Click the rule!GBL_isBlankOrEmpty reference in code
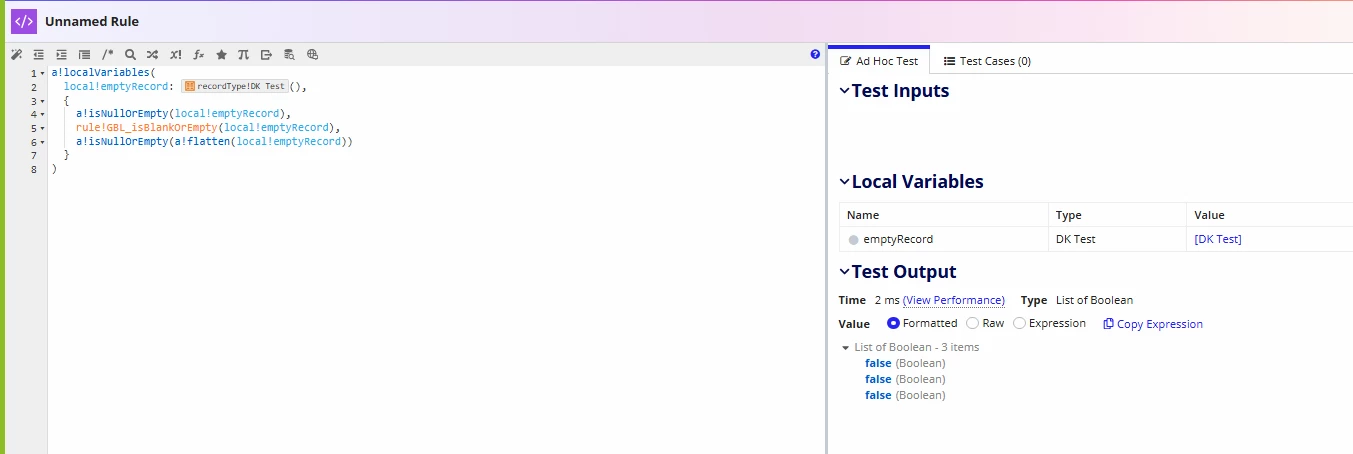 146,128
